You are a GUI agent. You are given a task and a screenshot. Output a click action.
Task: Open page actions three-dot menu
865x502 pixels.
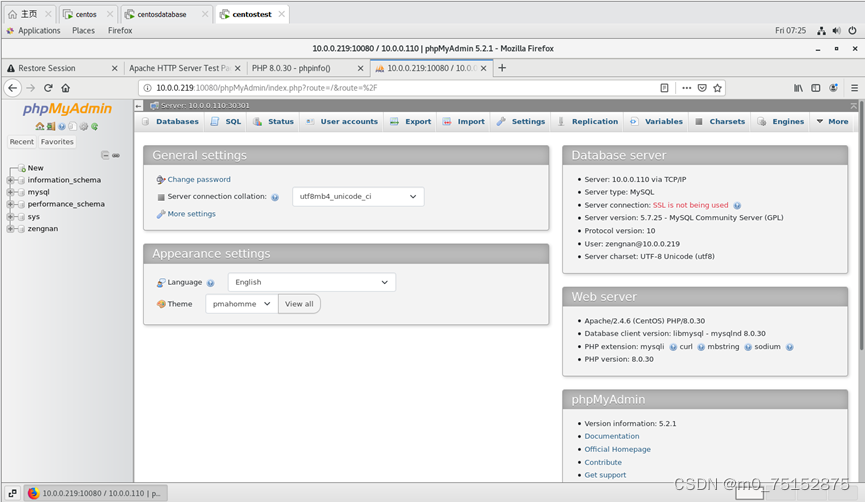point(686,88)
